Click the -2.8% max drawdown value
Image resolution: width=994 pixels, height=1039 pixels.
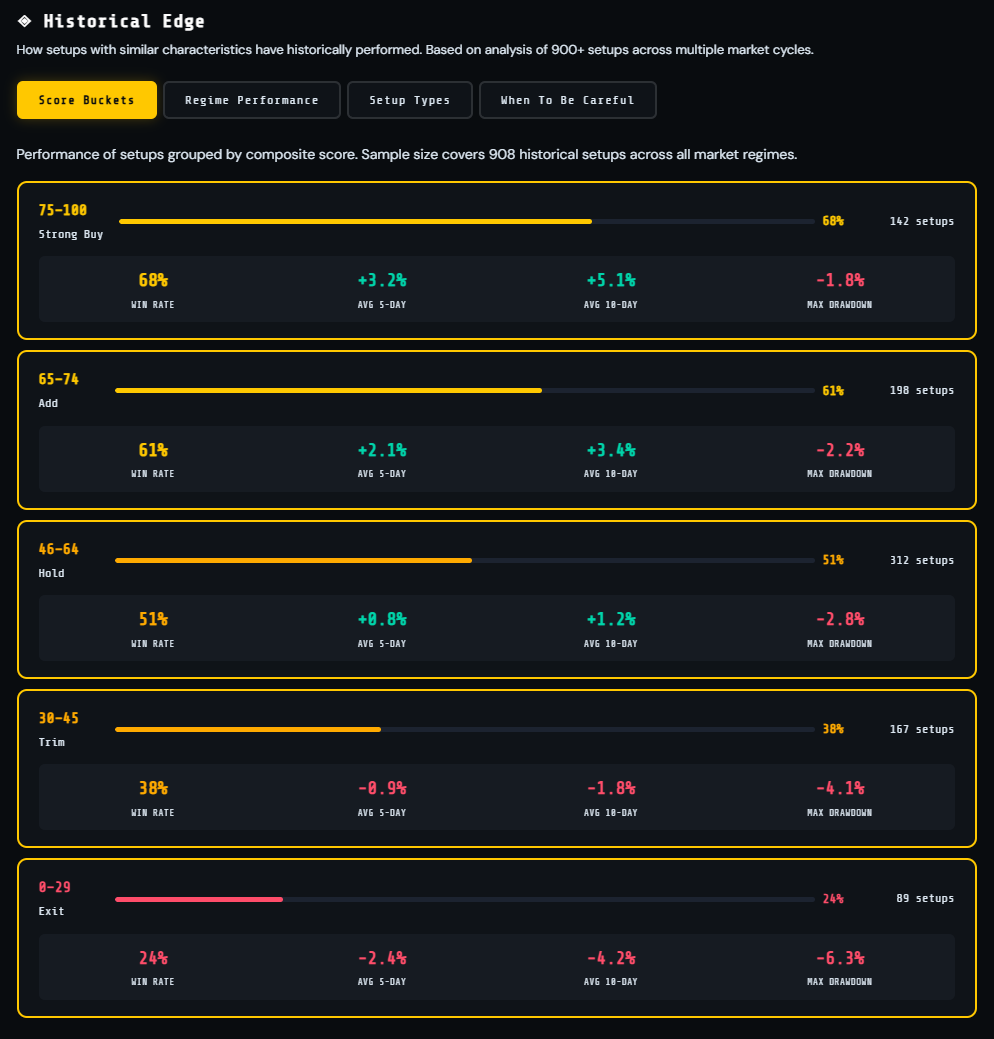coord(840,619)
